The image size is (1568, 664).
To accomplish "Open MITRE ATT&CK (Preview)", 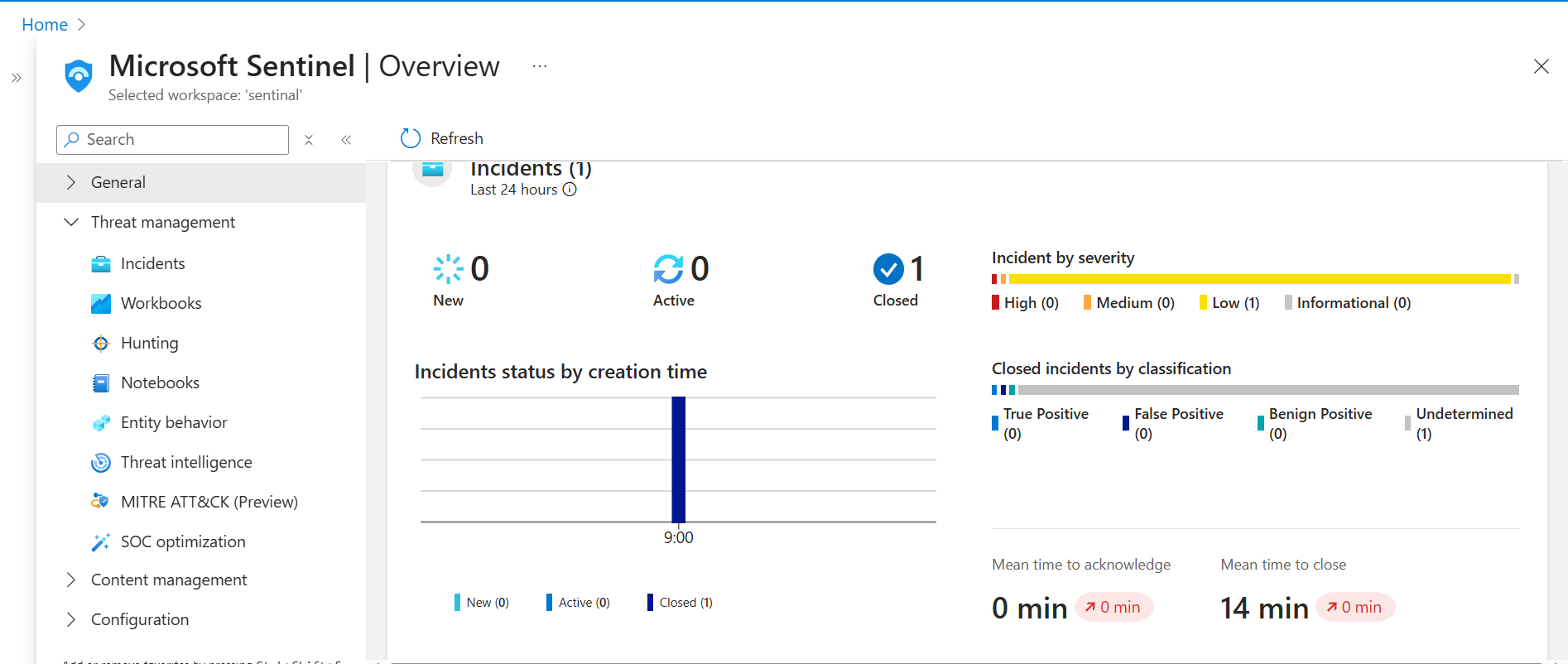I will pos(209,502).
